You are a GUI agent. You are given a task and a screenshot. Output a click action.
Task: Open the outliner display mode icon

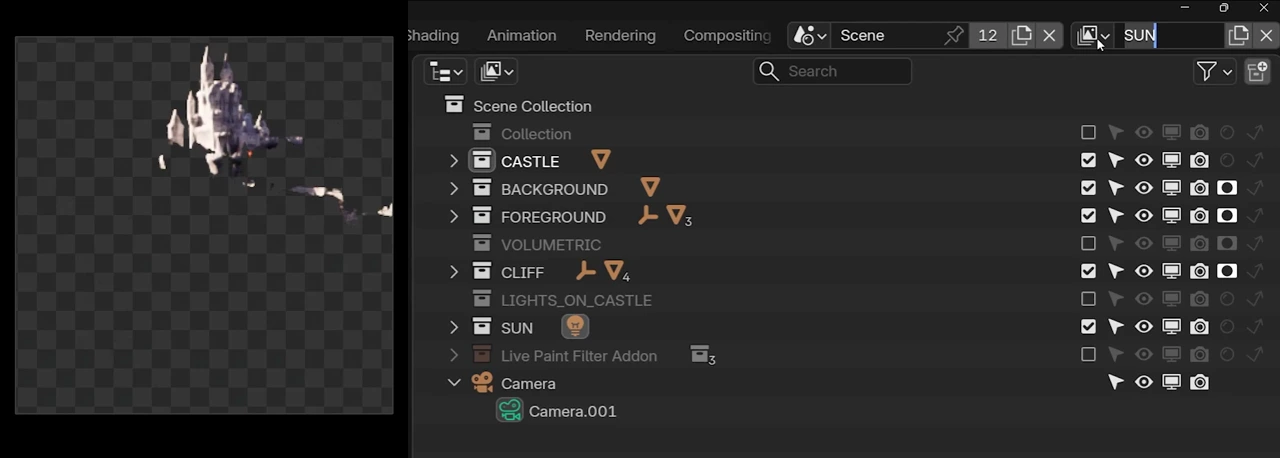(x=445, y=71)
